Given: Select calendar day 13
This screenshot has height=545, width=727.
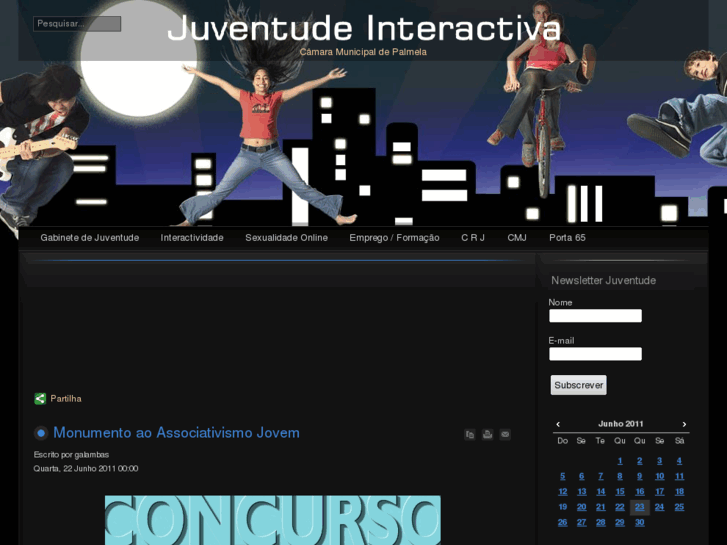Looking at the screenshot, I should (581, 492).
